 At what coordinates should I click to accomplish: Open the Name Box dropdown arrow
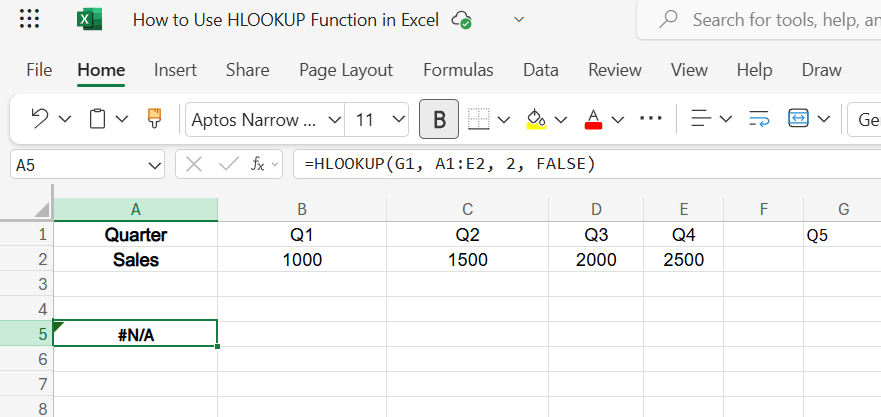click(x=155, y=165)
